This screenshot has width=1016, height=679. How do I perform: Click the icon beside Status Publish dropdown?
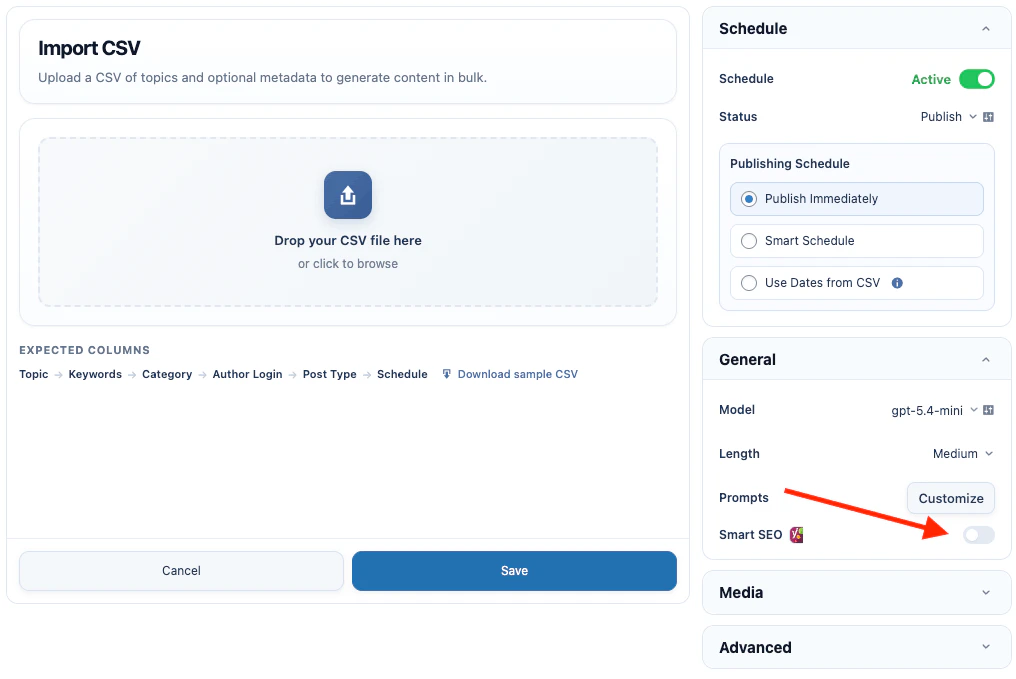pyautogui.click(x=988, y=117)
